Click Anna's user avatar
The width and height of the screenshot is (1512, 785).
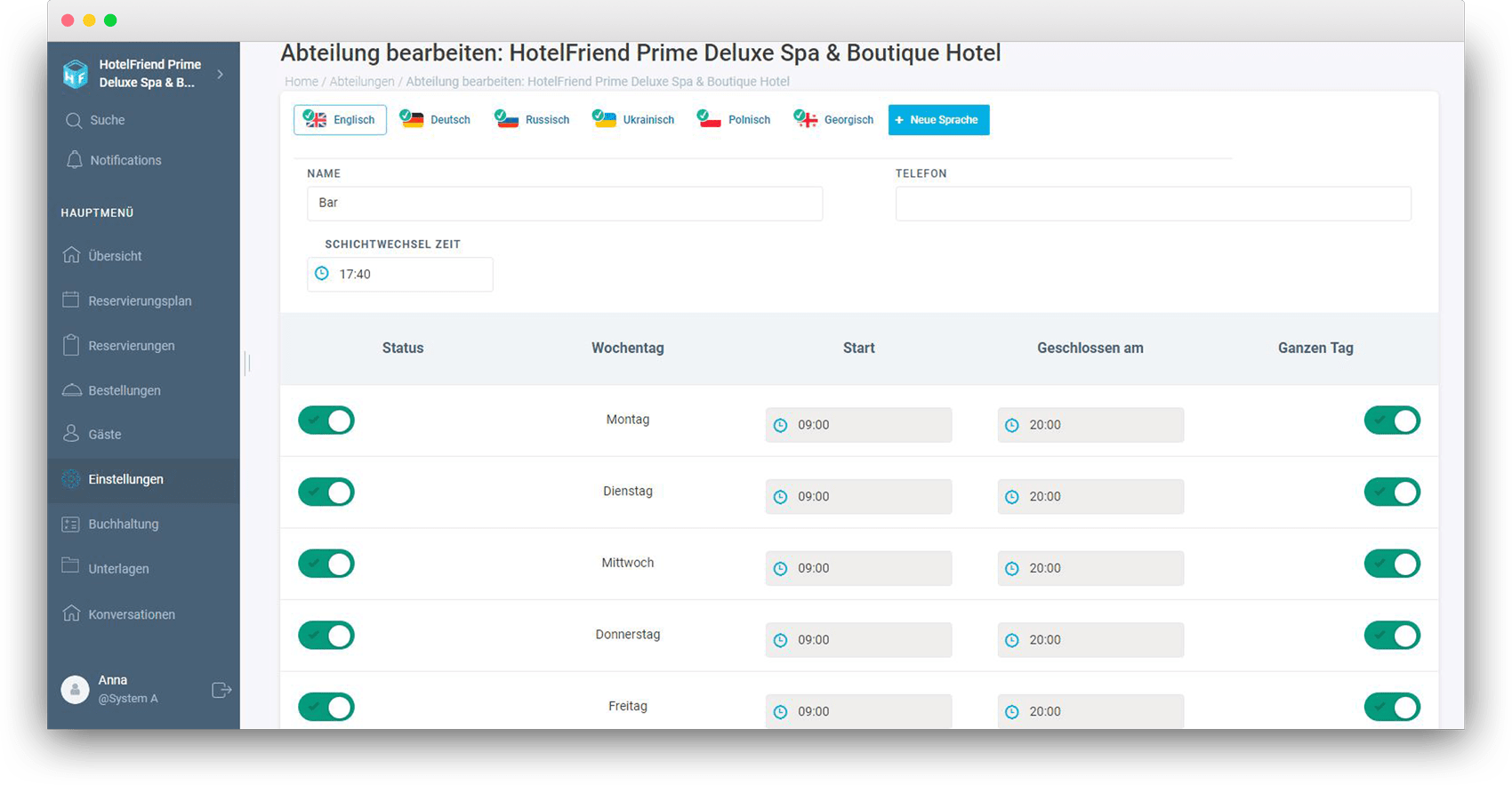click(76, 690)
